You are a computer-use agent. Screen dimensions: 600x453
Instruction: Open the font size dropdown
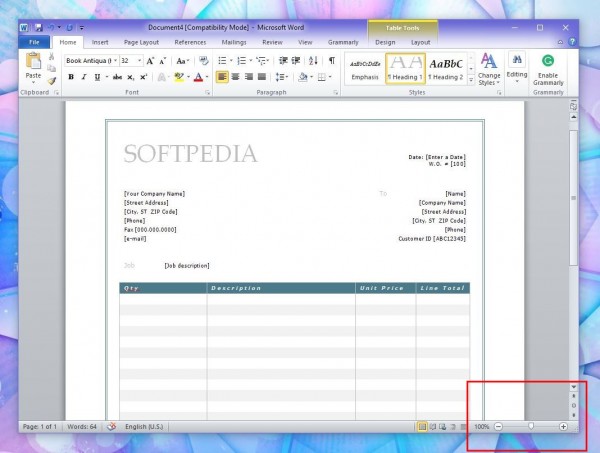point(140,61)
